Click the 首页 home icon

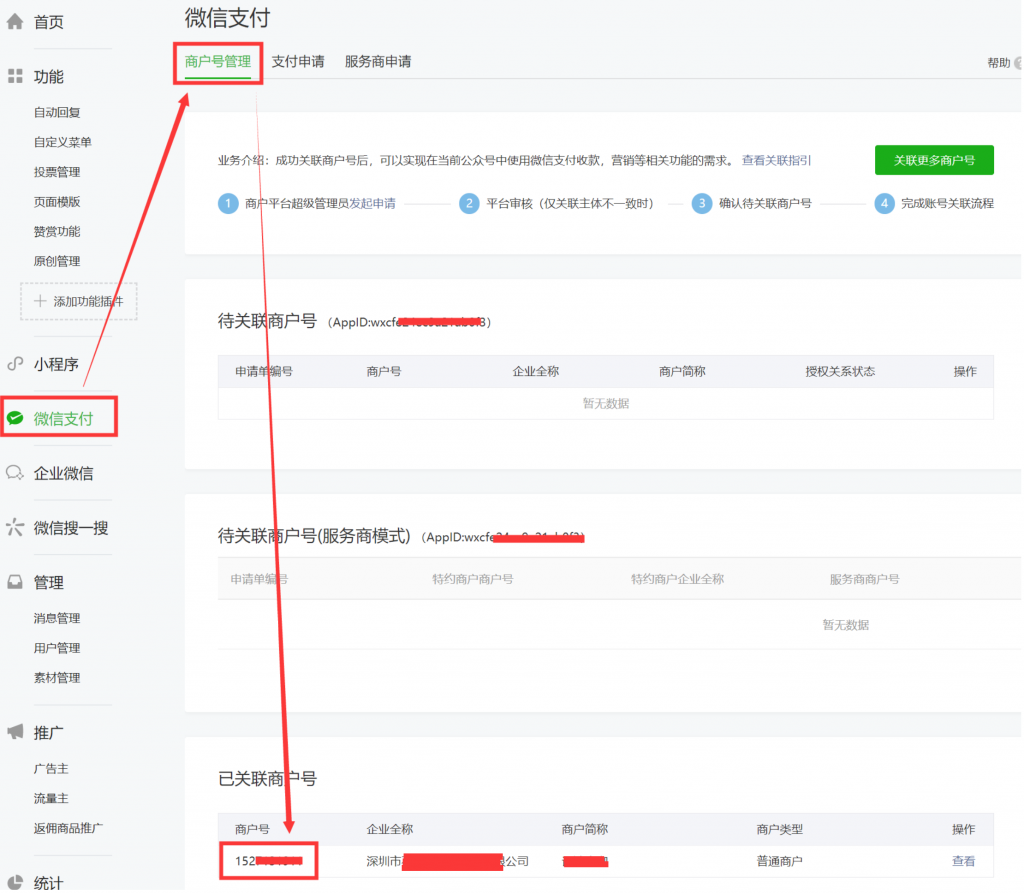pos(15,22)
